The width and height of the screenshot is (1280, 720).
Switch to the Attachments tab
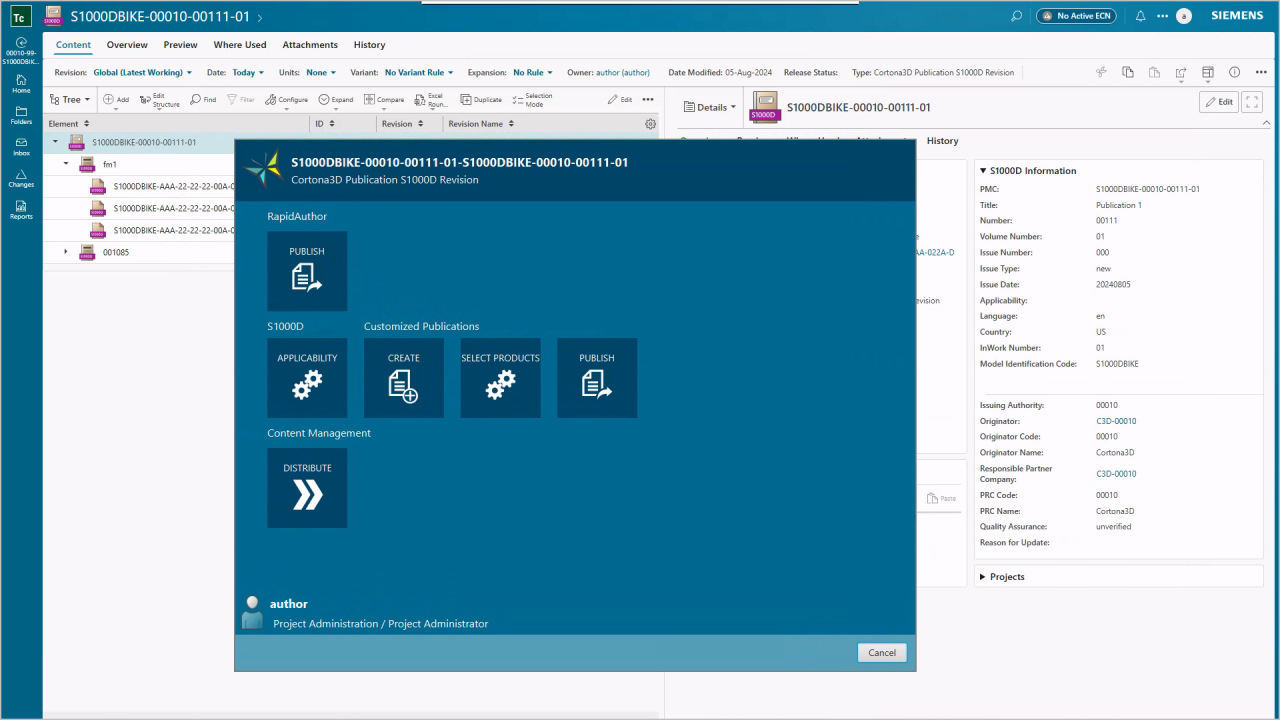tap(310, 45)
